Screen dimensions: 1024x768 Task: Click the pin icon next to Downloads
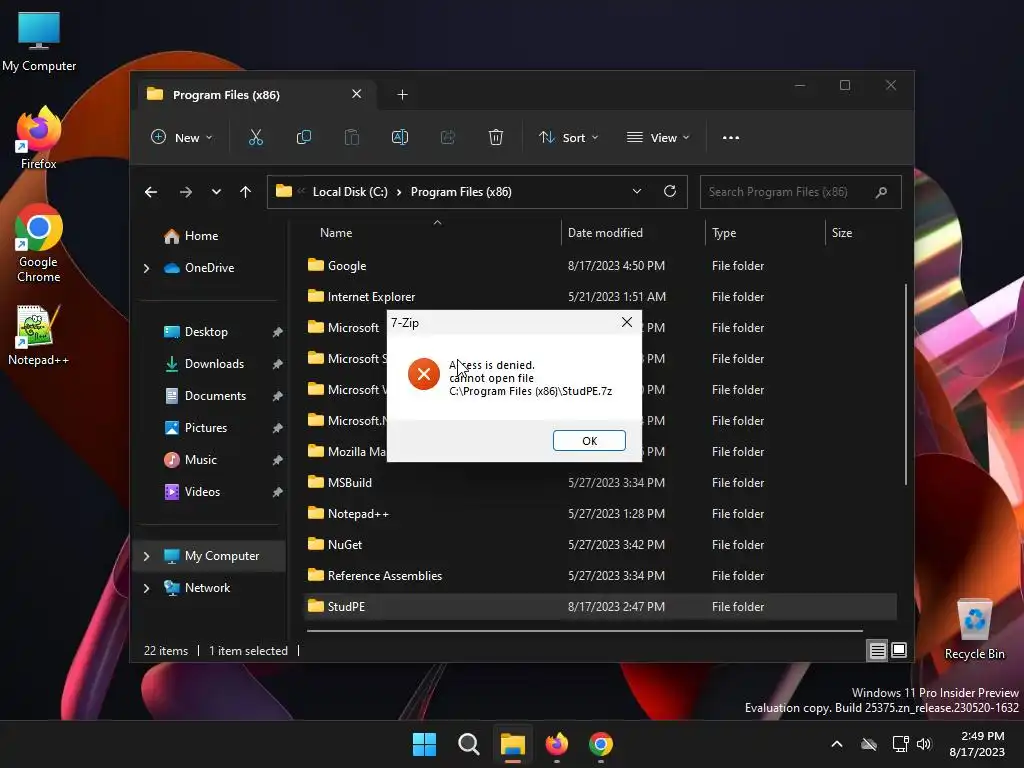[278, 364]
